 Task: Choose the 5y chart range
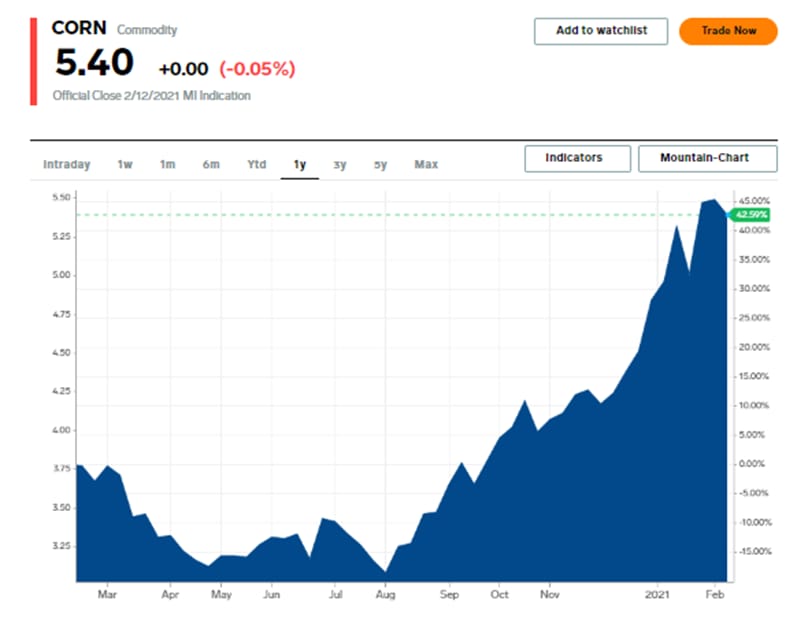point(381,165)
